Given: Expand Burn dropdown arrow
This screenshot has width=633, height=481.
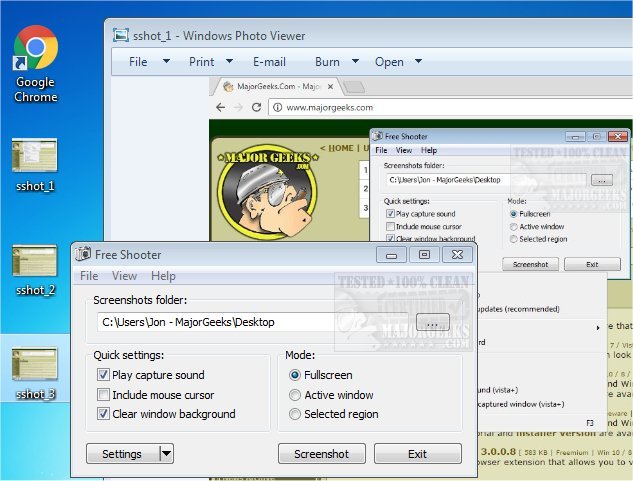Looking at the screenshot, I should click(355, 61).
